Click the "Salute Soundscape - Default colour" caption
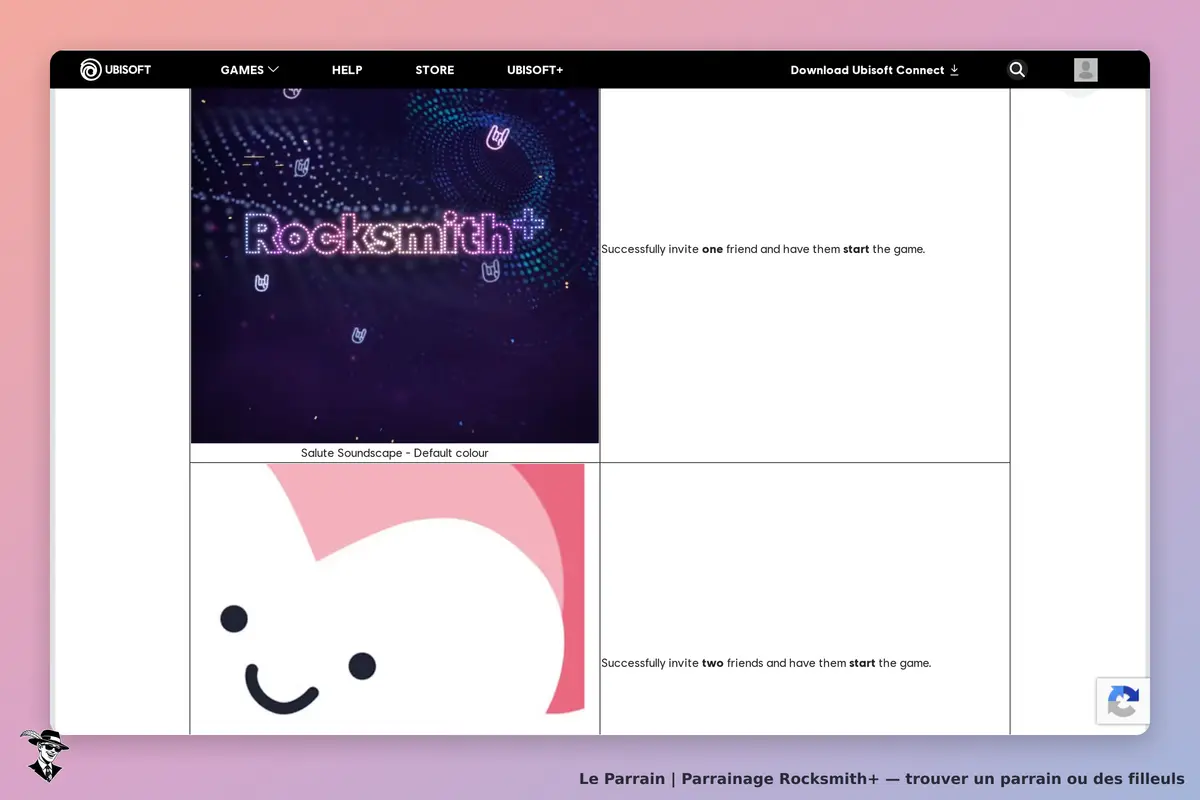Viewport: 1200px width, 800px height. 395,453
